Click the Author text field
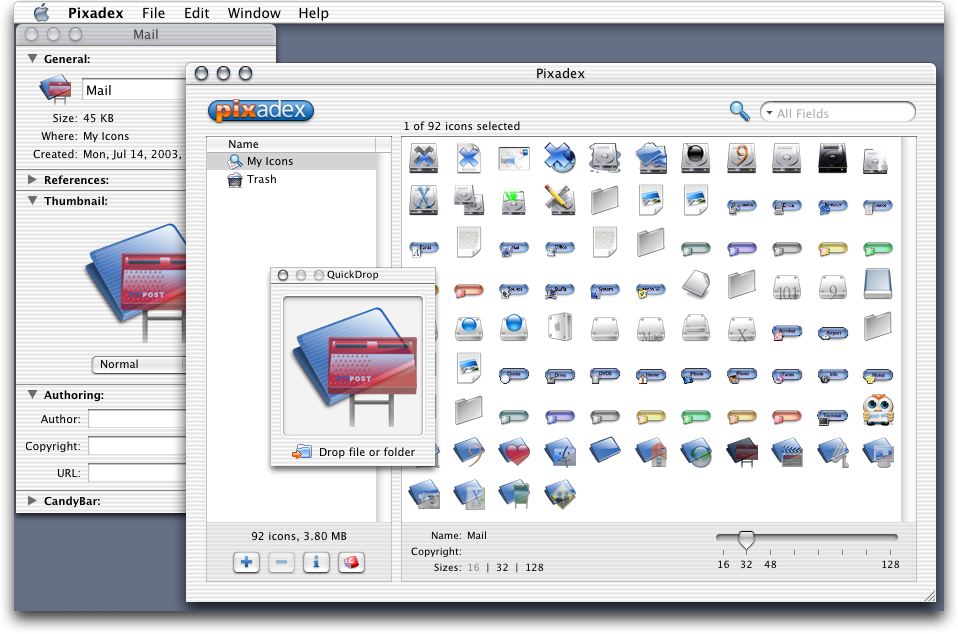Image resolution: width=958 pixels, height=634 pixels. [137, 420]
